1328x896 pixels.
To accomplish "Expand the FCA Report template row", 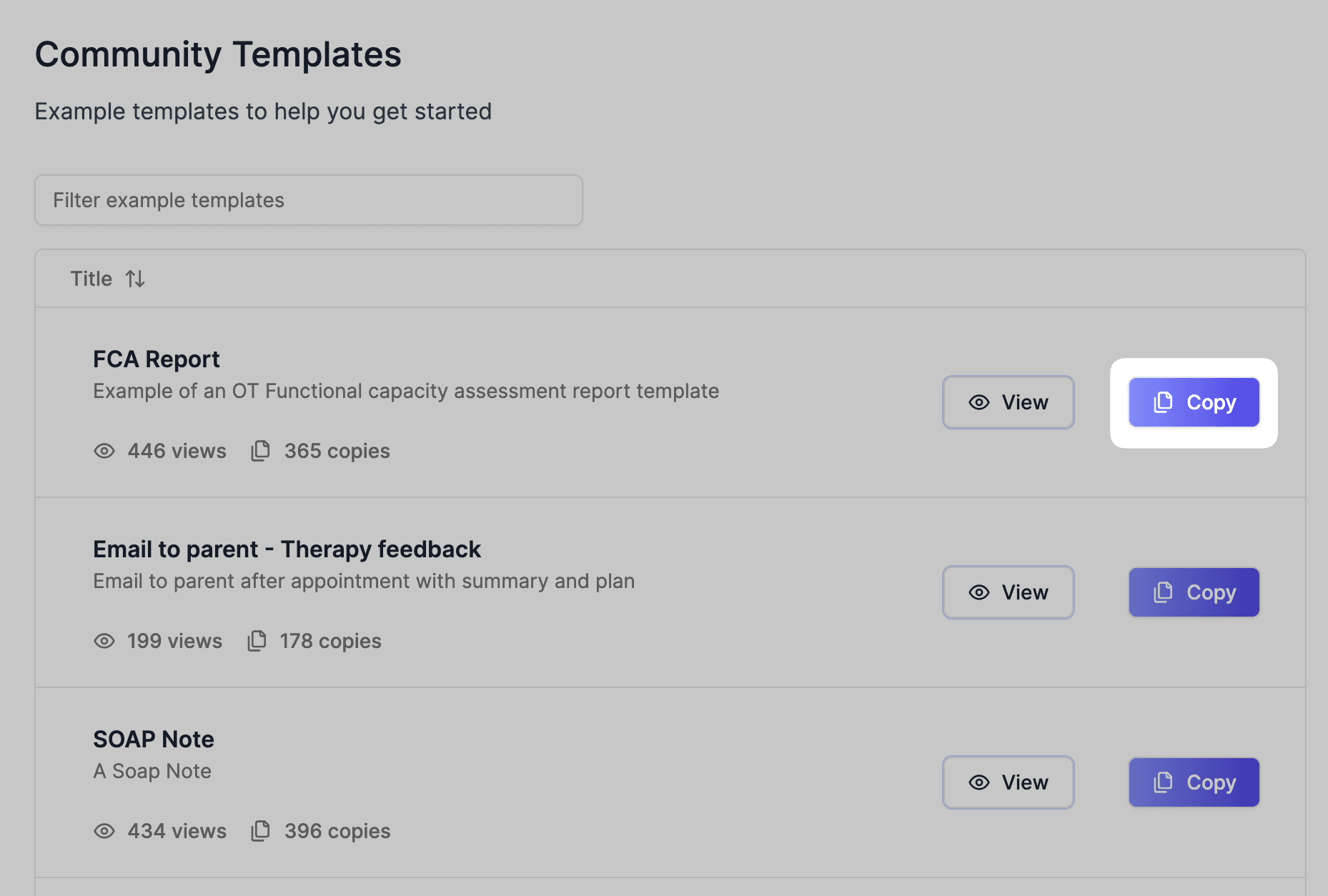I will pyautogui.click(x=156, y=359).
